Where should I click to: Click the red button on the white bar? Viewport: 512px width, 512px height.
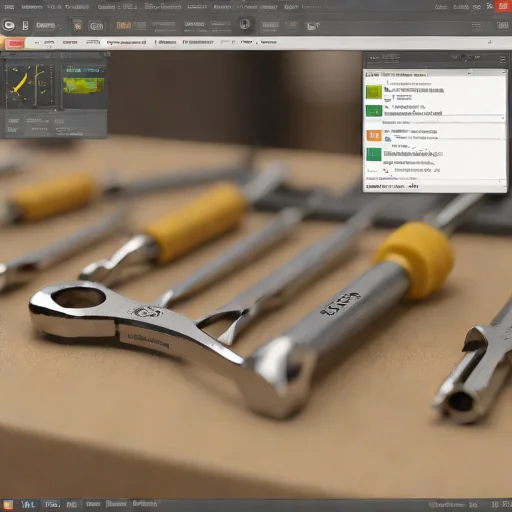click(15, 43)
